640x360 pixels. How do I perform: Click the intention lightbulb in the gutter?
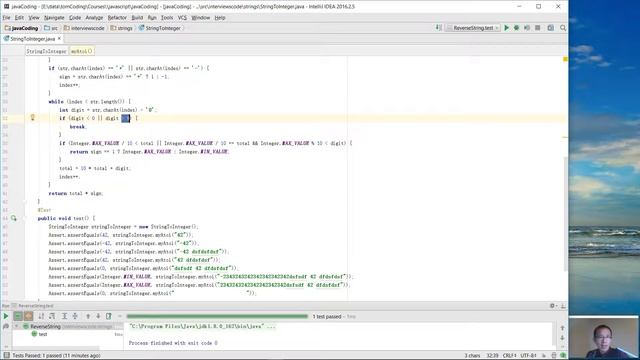coord(33,118)
